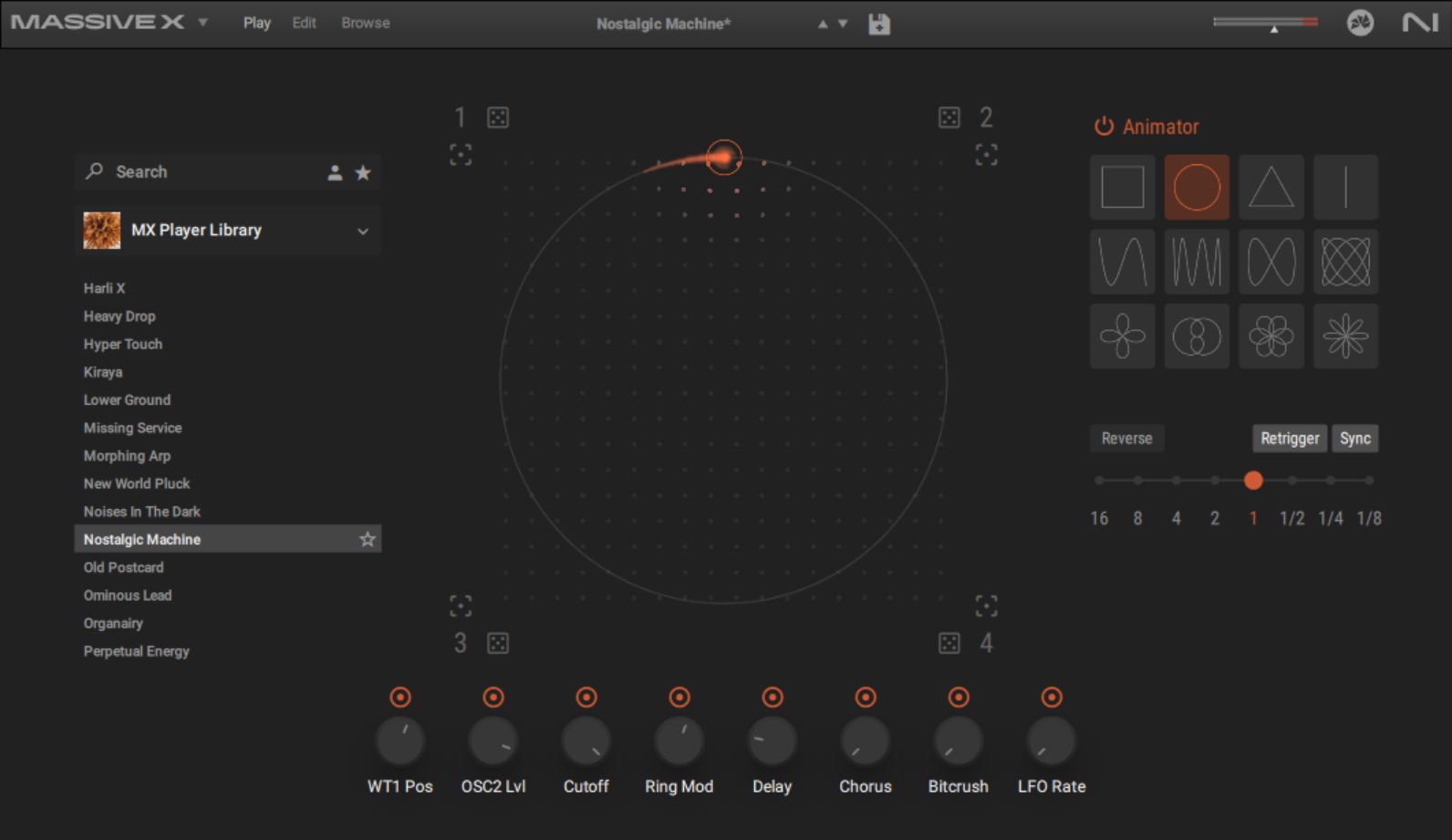Select the starburst asterisk animator shape

point(1345,337)
